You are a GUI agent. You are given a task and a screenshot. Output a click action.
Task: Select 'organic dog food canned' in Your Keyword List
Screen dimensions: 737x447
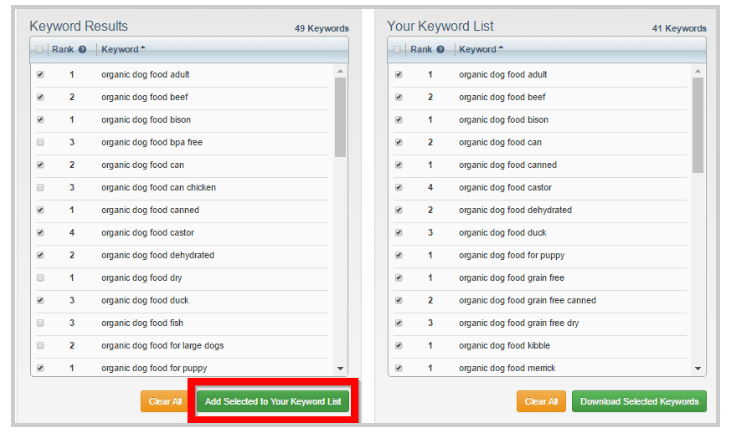tap(508, 165)
